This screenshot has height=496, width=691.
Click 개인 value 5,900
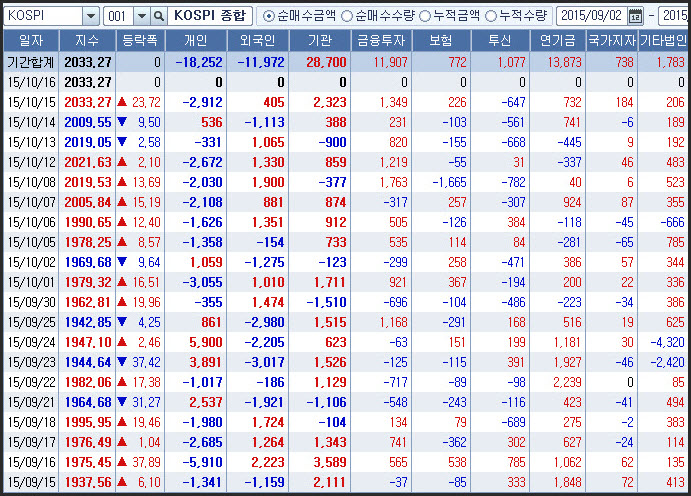click(206, 342)
